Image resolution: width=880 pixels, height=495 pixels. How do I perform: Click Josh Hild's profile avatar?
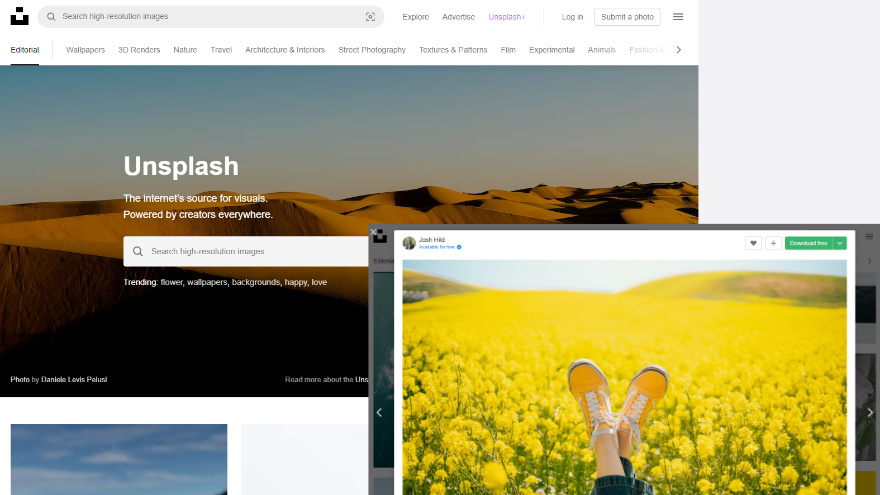click(409, 243)
